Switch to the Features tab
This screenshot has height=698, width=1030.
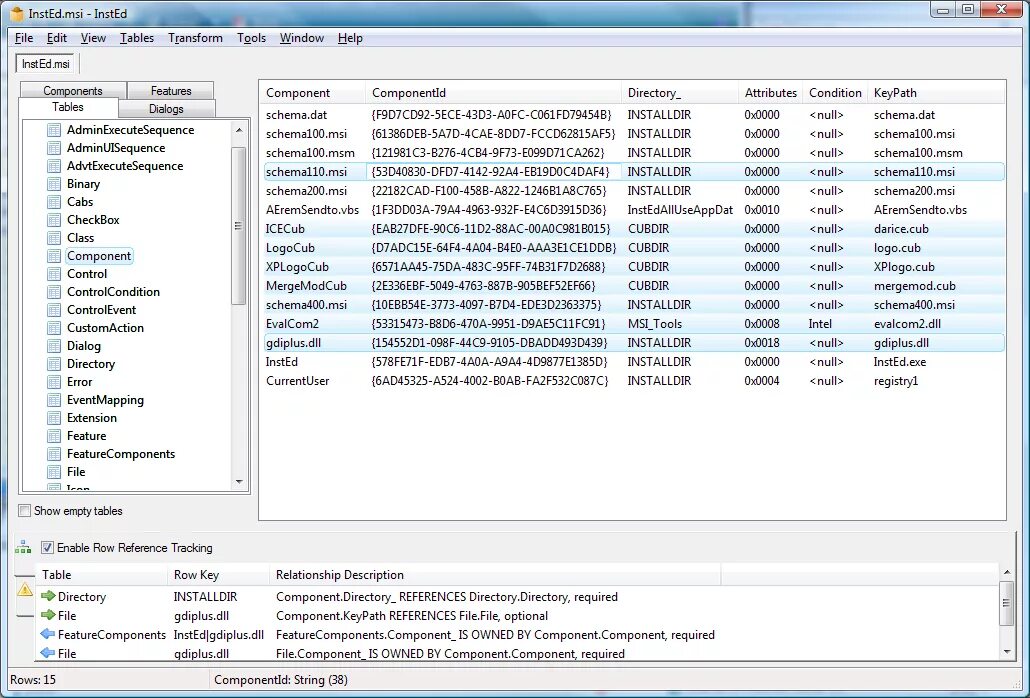170,89
